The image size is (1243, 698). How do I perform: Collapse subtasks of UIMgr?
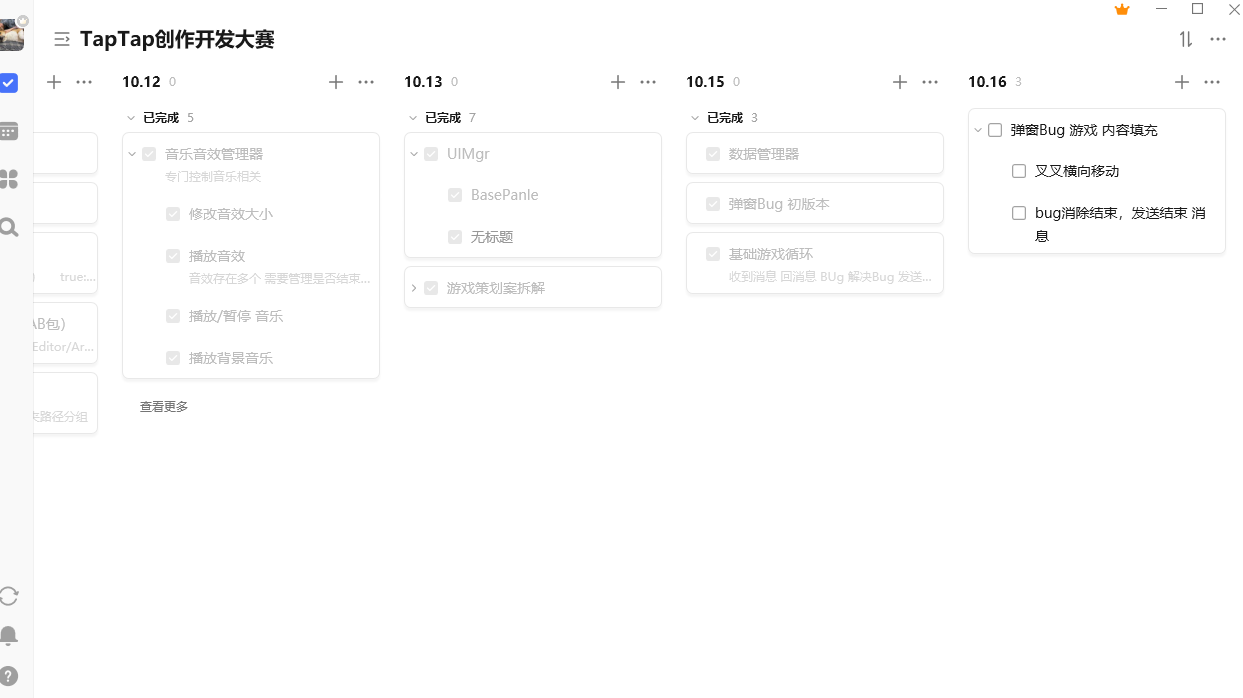click(x=414, y=154)
